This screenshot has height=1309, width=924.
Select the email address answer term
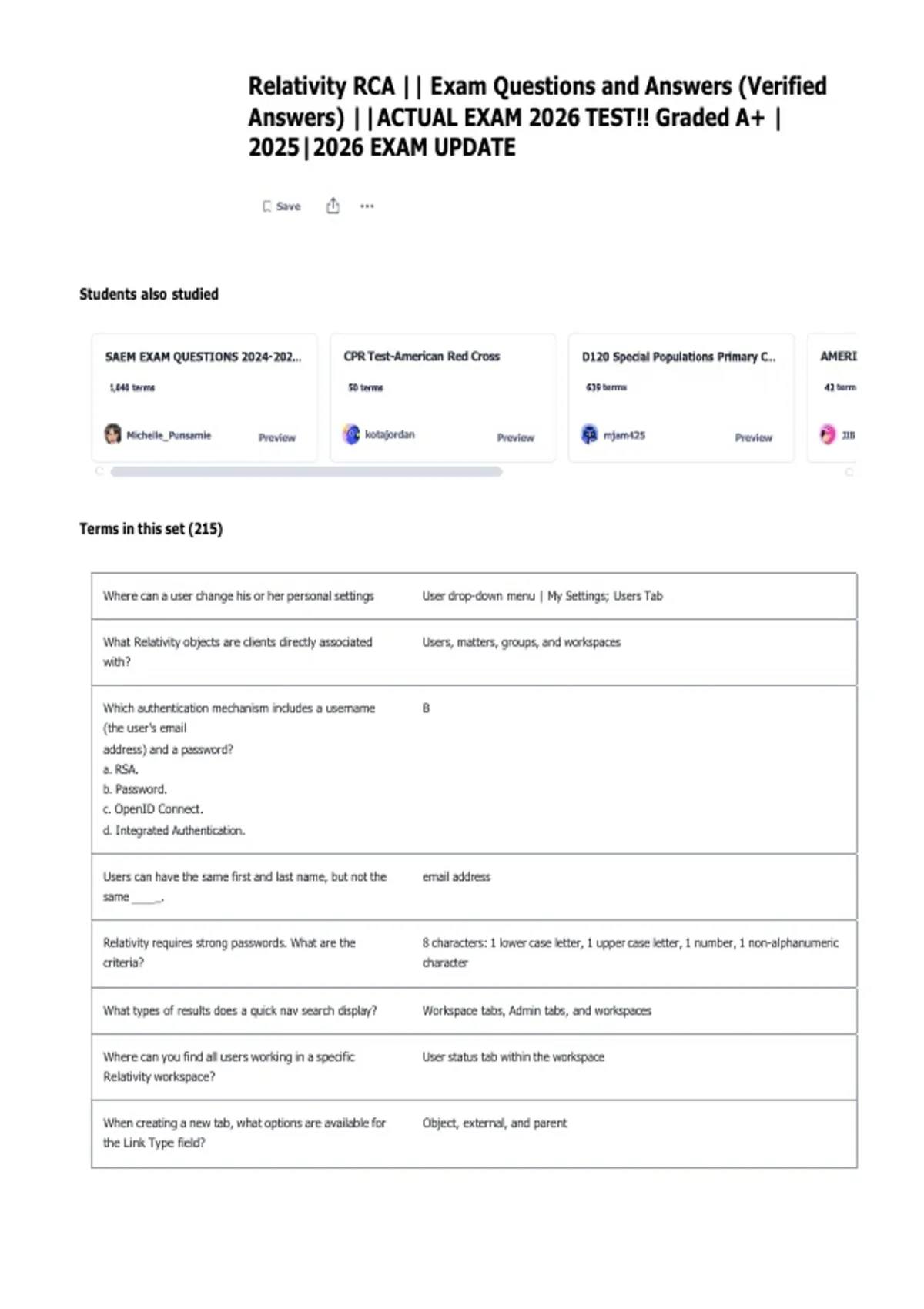tap(456, 877)
